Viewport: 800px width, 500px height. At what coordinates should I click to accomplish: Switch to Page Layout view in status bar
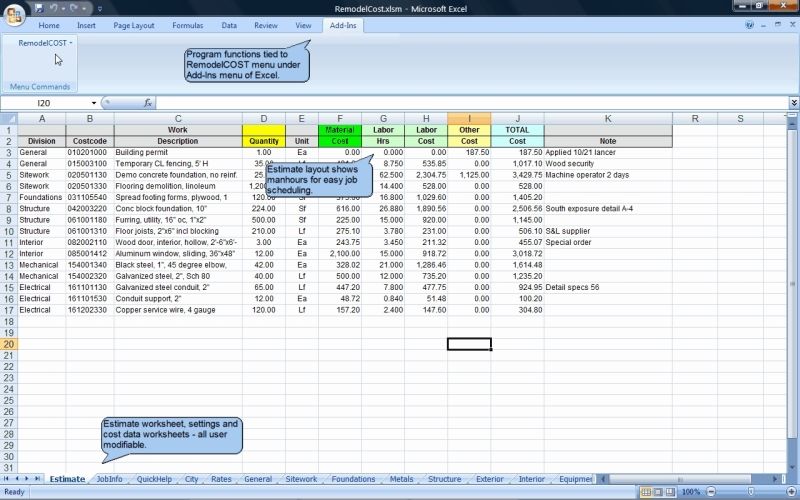tap(658, 492)
